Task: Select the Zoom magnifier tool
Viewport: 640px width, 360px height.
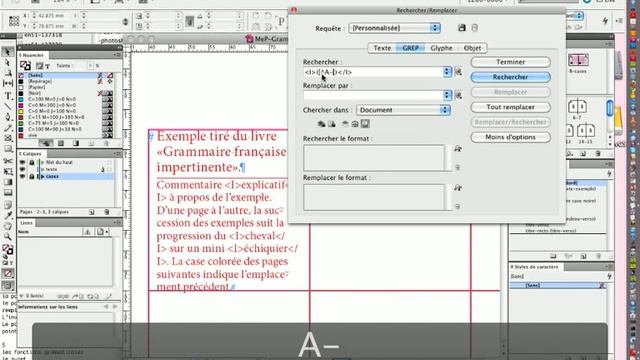Action: pyautogui.click(x=7, y=237)
